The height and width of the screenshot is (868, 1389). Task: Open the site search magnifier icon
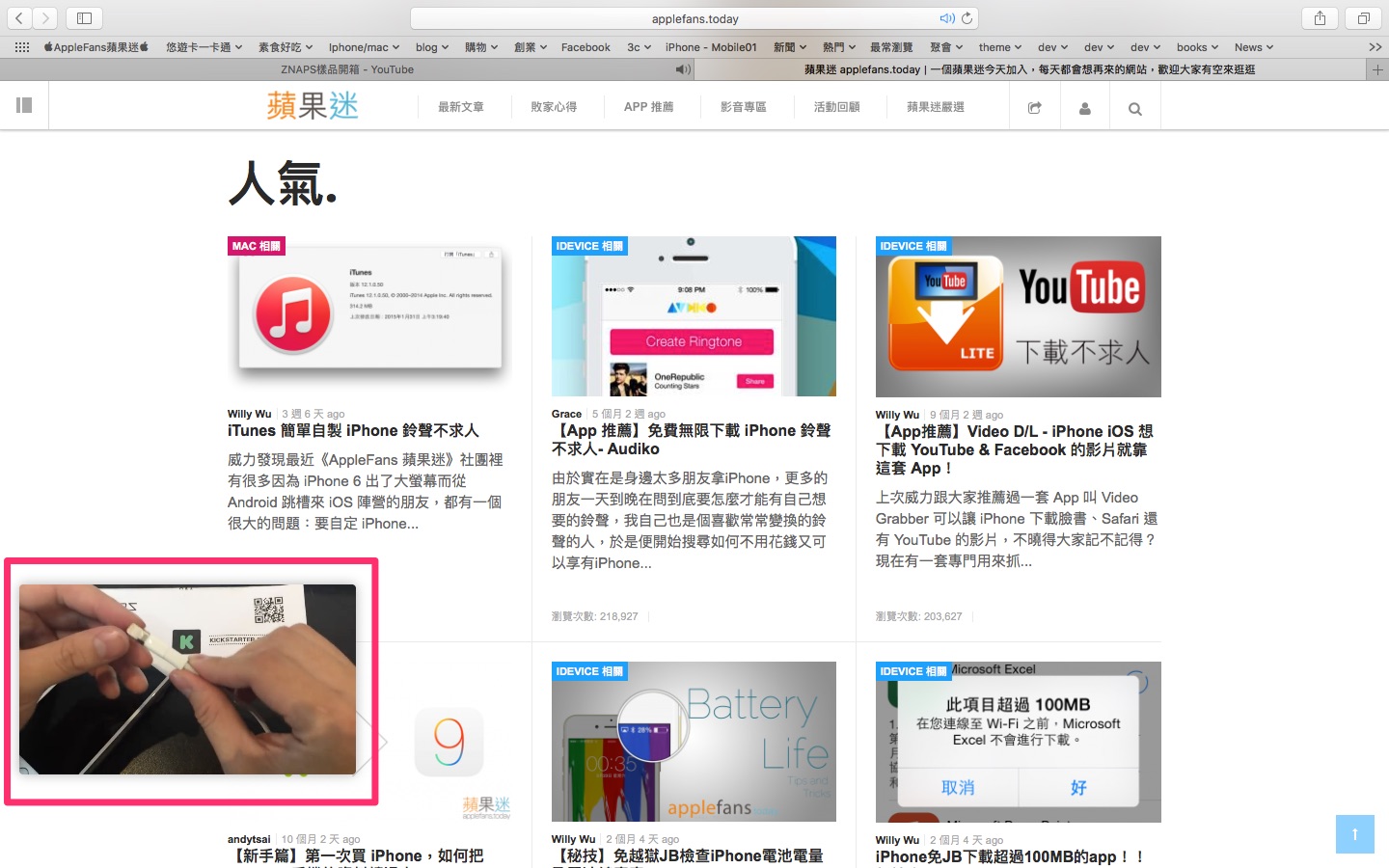click(x=1135, y=108)
